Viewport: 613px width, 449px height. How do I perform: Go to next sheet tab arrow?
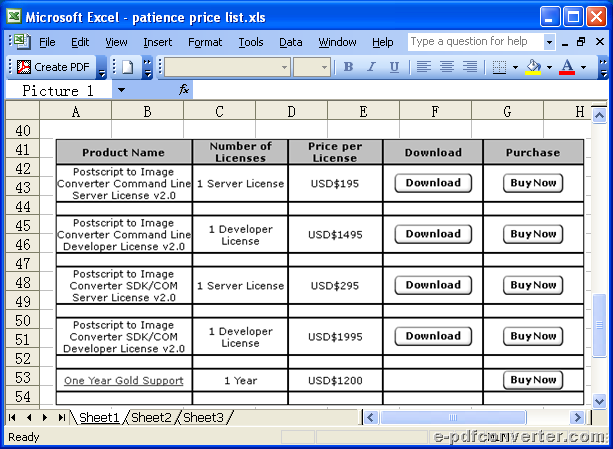[45, 418]
